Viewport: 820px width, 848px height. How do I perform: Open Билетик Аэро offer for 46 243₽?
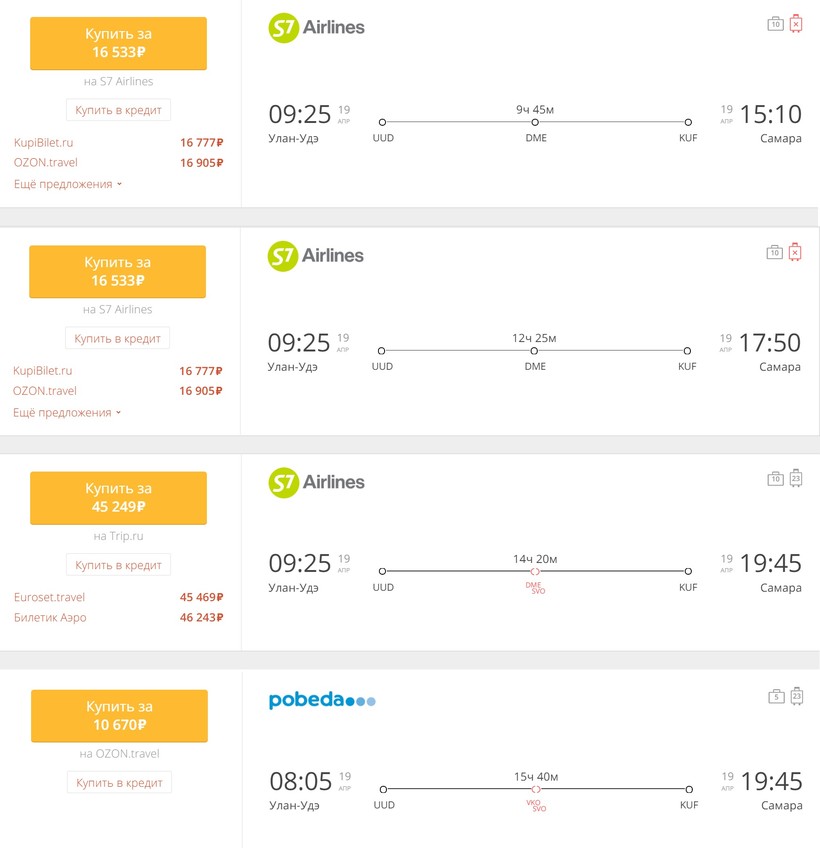[x=50, y=617]
